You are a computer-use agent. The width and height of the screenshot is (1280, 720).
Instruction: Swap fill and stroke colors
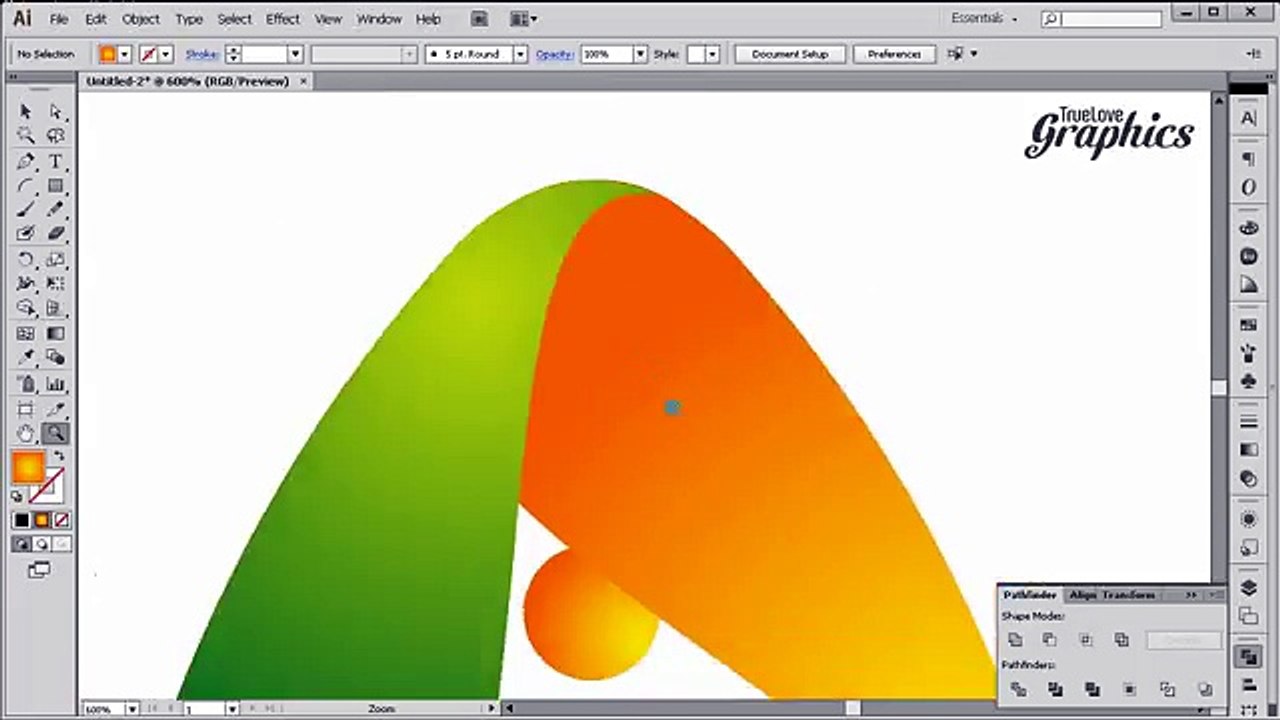59,457
